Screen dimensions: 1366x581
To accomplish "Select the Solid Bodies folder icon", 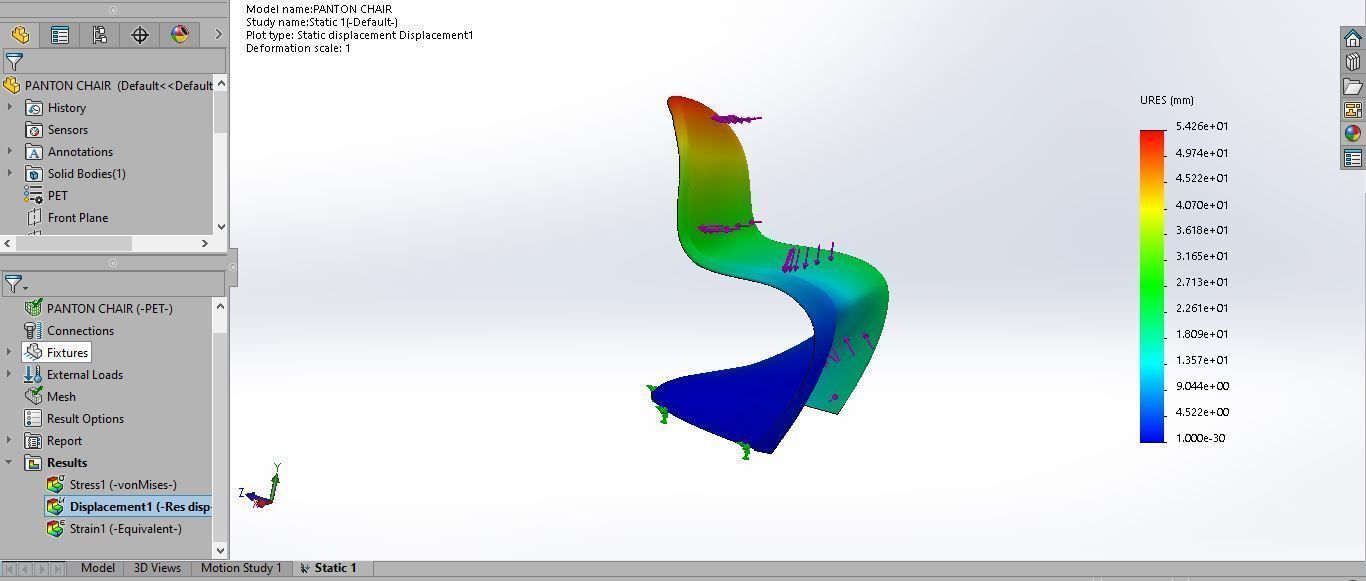I will (x=34, y=174).
